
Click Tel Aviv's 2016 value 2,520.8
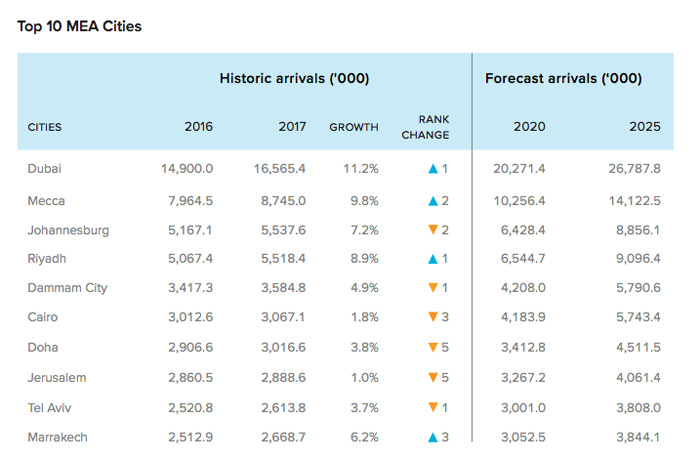click(191, 408)
